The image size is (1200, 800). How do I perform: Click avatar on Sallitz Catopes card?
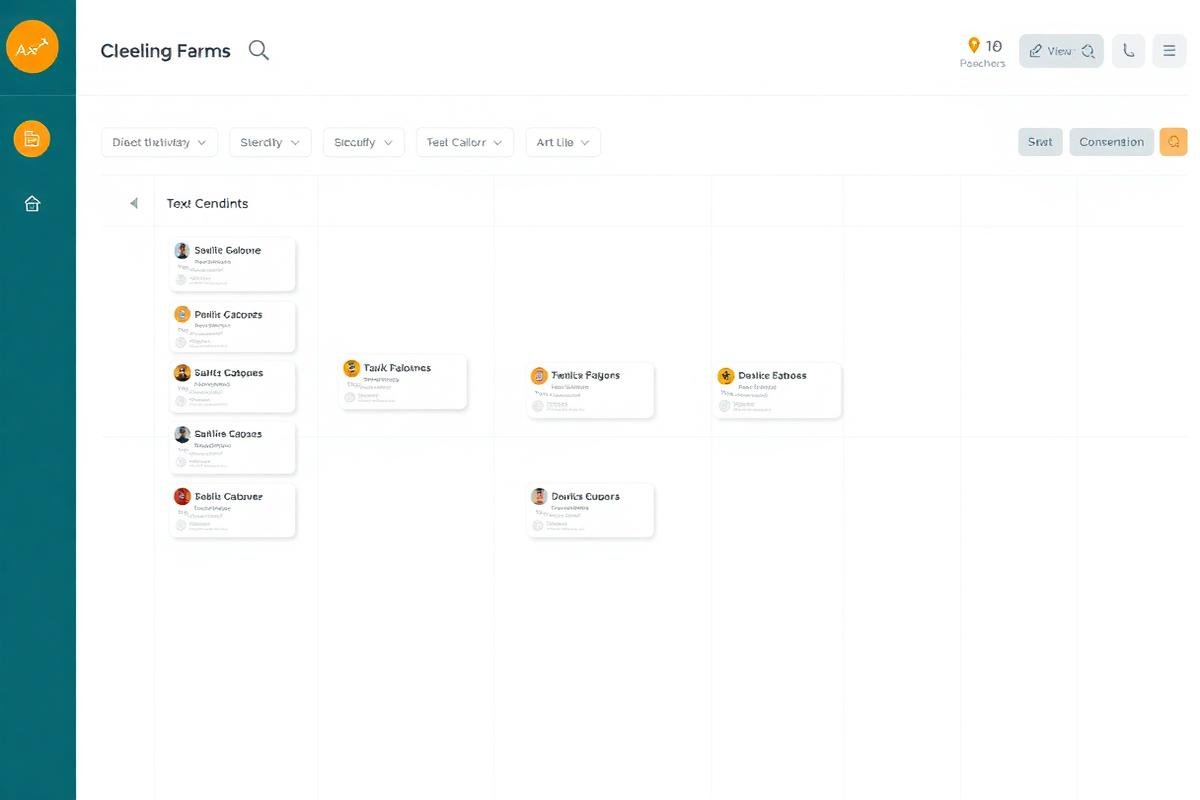[x=182, y=372]
